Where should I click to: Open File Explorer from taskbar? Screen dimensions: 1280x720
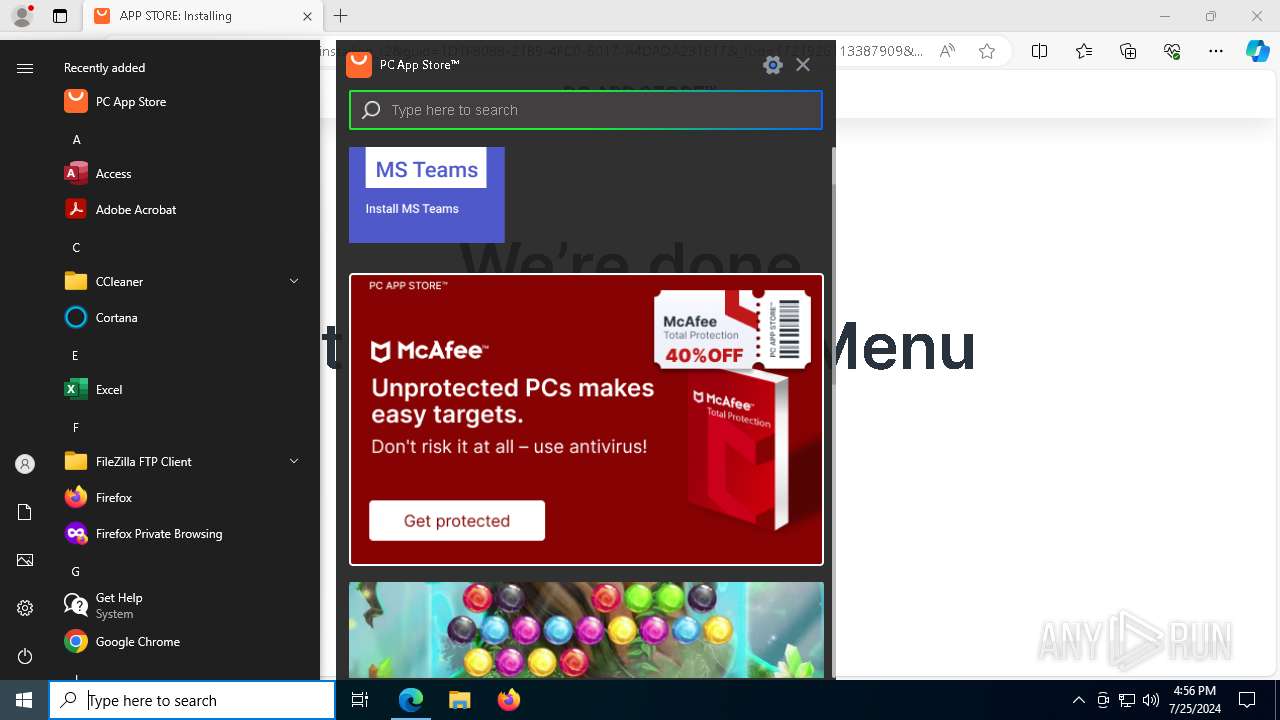pos(459,700)
